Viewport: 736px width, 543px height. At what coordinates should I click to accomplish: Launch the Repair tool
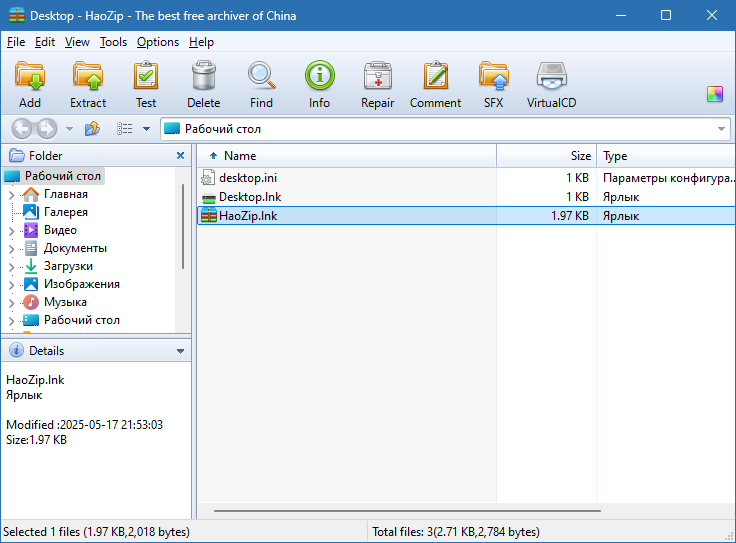tap(377, 84)
